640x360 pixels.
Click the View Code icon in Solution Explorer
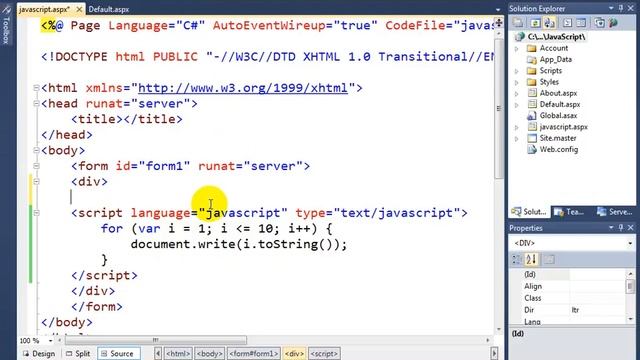point(568,23)
